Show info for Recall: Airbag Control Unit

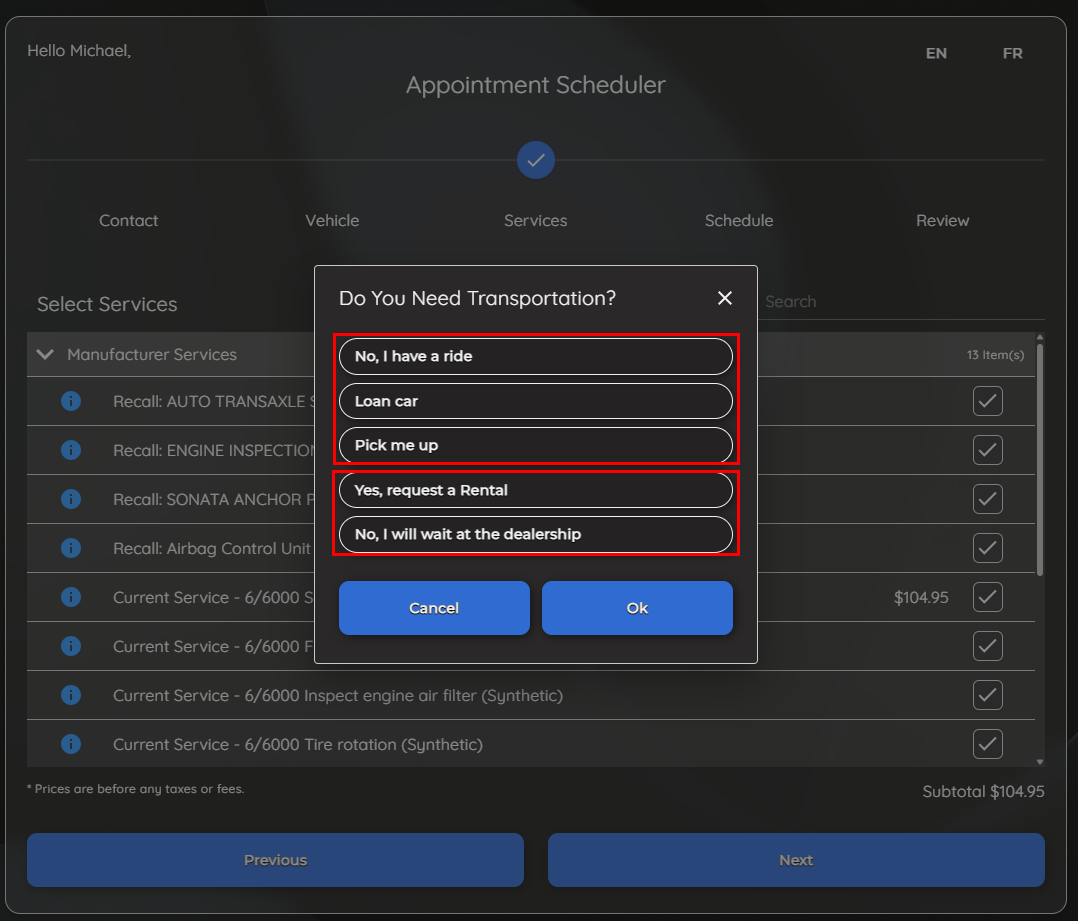(71, 548)
